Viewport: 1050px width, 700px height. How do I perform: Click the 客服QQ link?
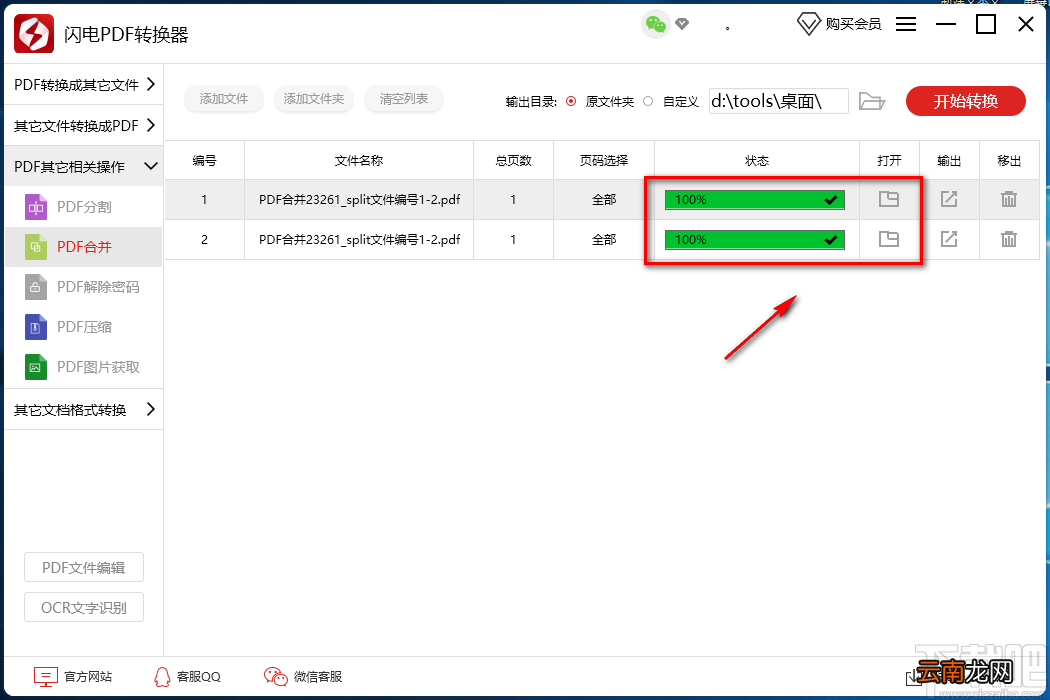tap(187, 677)
